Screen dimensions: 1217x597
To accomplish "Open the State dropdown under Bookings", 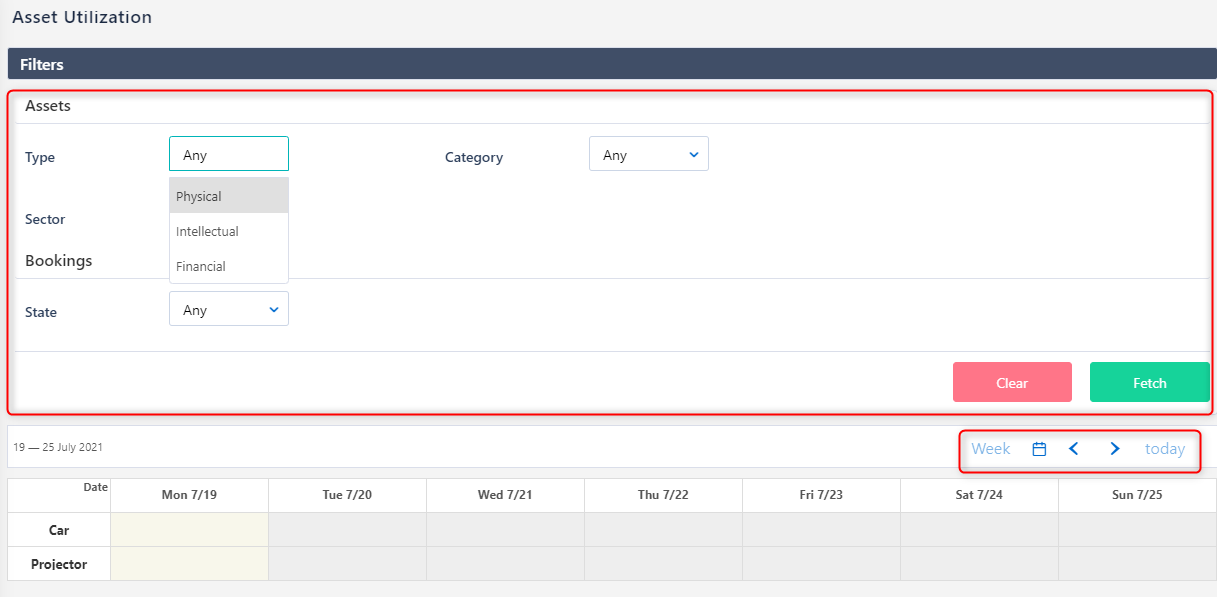I will (x=228, y=308).
